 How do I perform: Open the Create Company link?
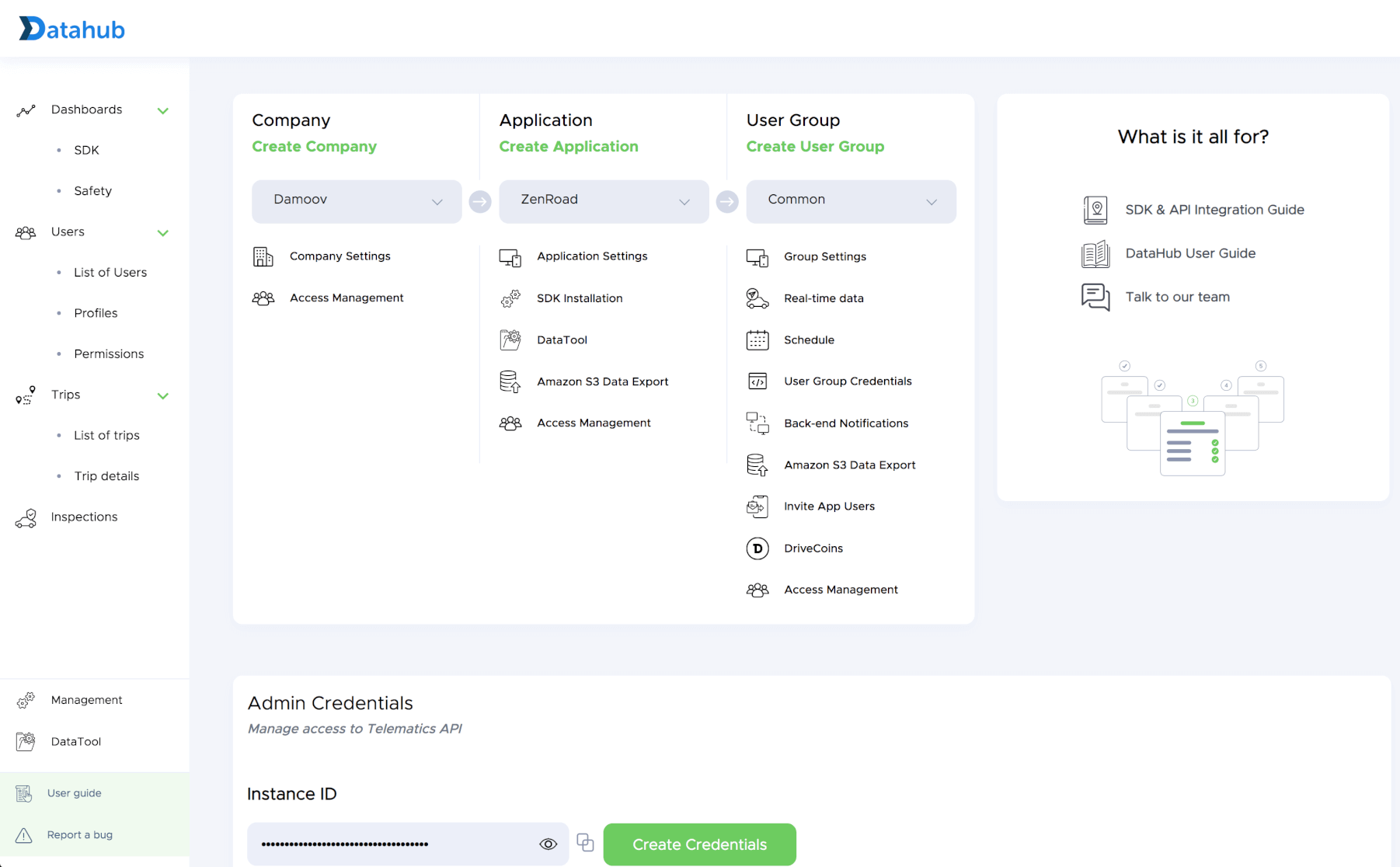pos(314,146)
